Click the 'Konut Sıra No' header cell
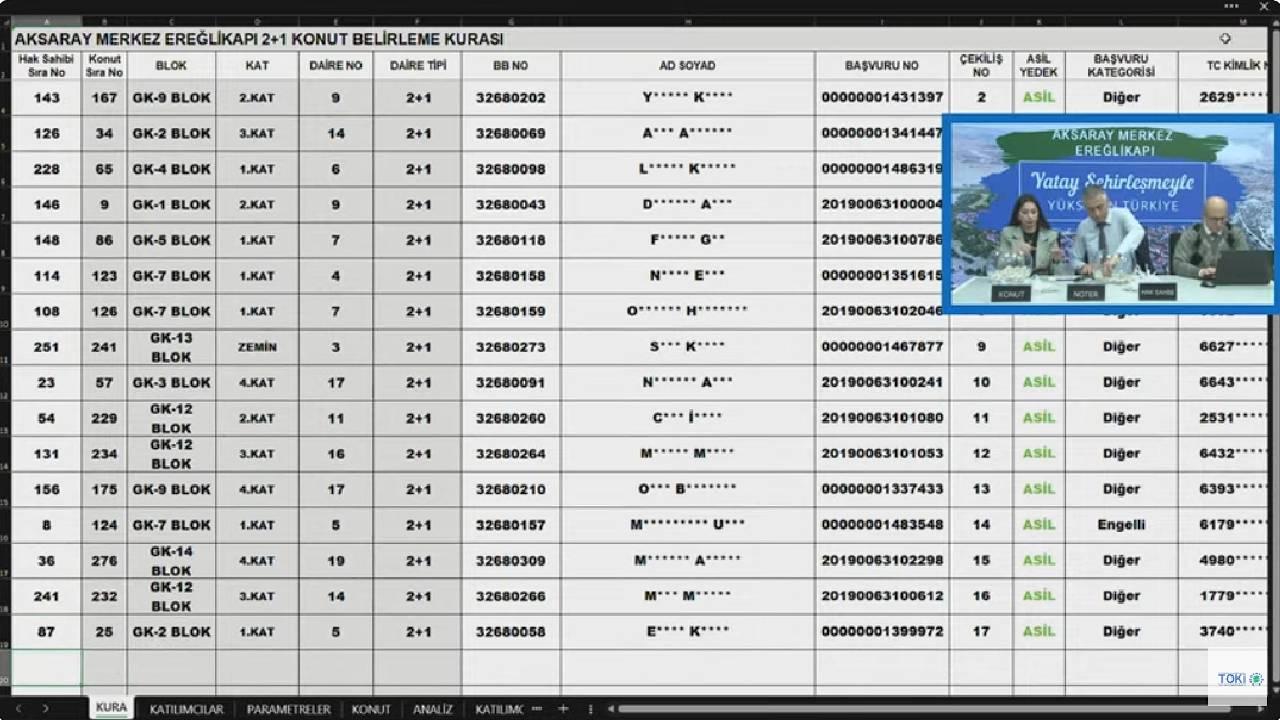 point(105,66)
